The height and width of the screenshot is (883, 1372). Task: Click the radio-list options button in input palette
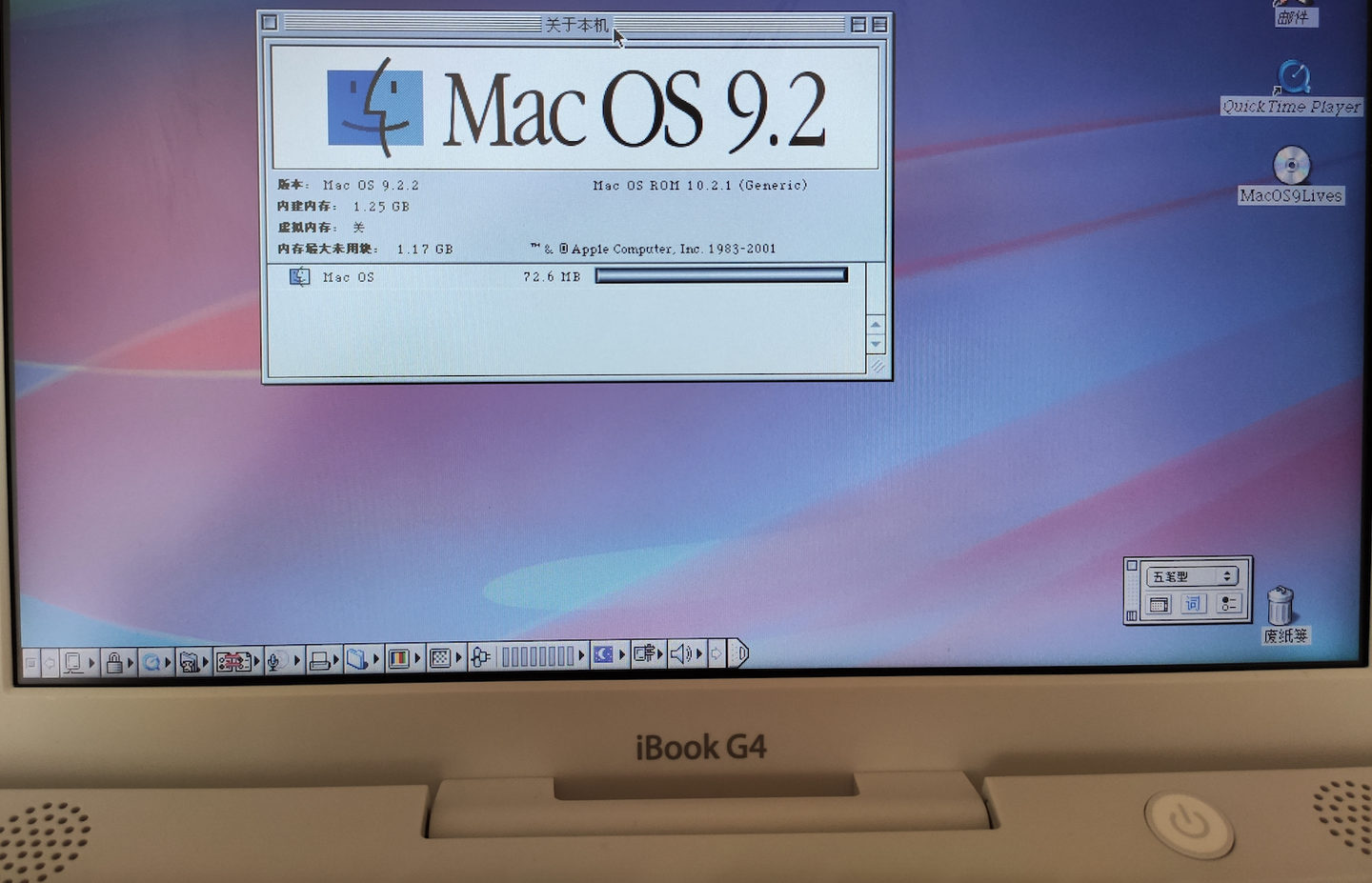pyautogui.click(x=1227, y=604)
